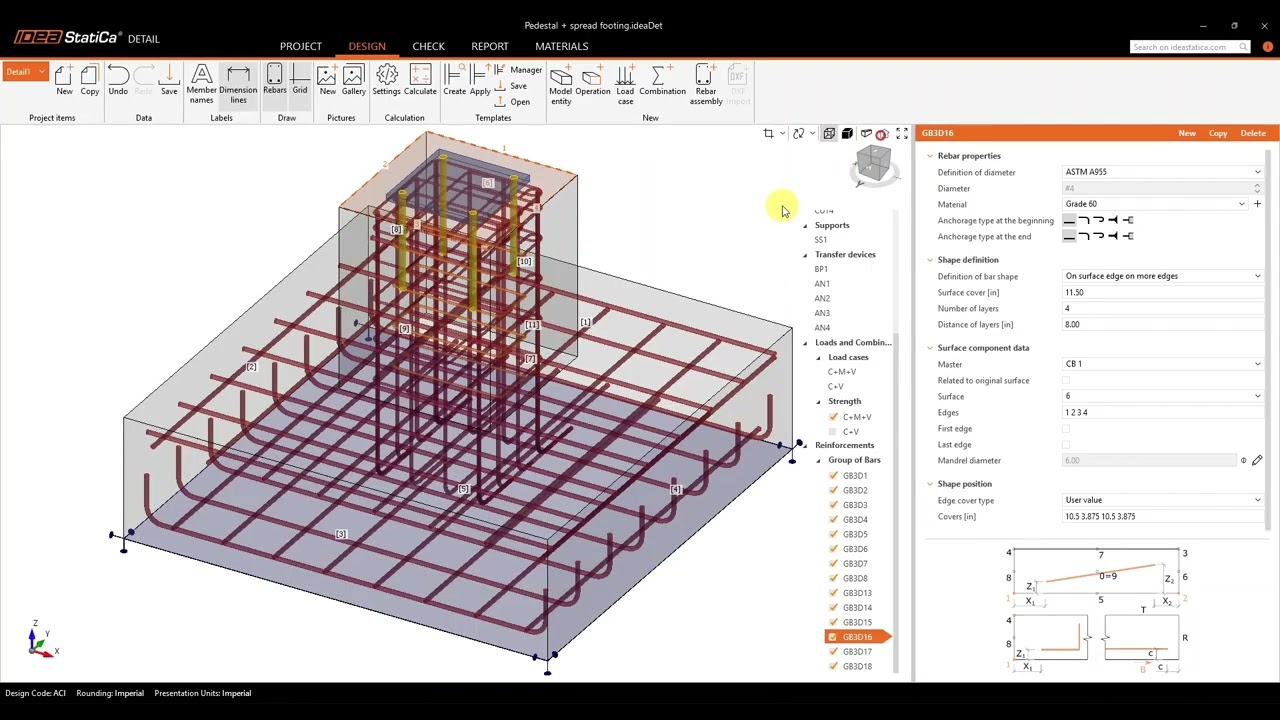
Task: Toggle Related to original surface checkbox
Action: coord(1066,380)
